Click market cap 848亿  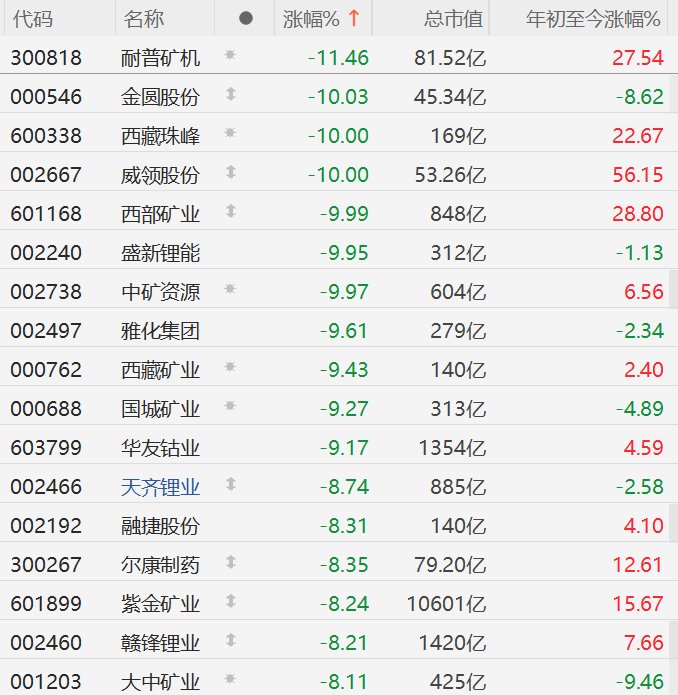click(x=458, y=214)
